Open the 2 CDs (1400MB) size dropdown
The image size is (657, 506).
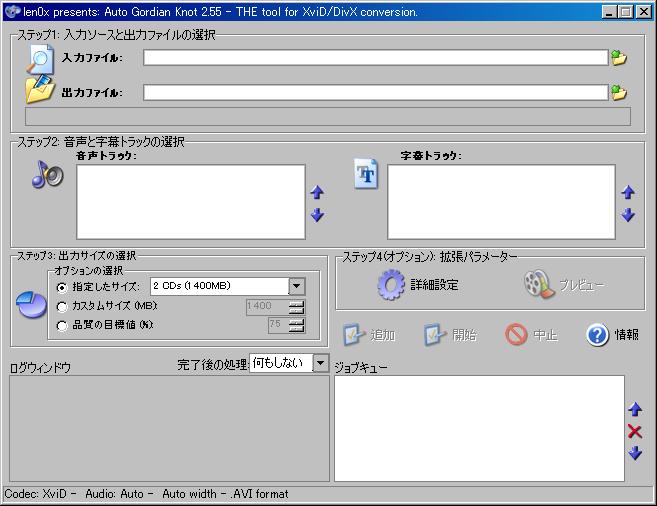coord(297,287)
